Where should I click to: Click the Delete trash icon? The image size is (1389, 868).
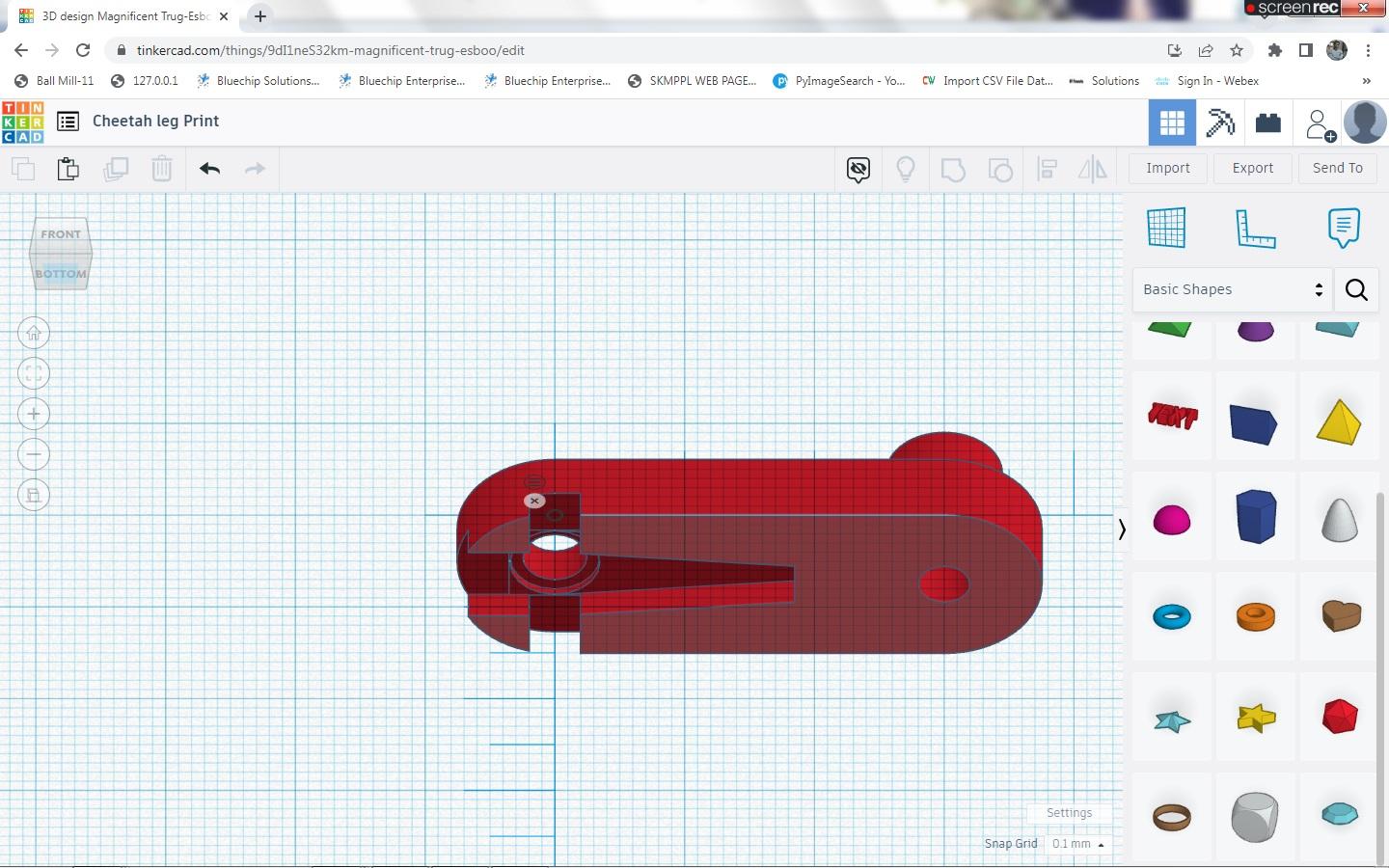[162, 169]
